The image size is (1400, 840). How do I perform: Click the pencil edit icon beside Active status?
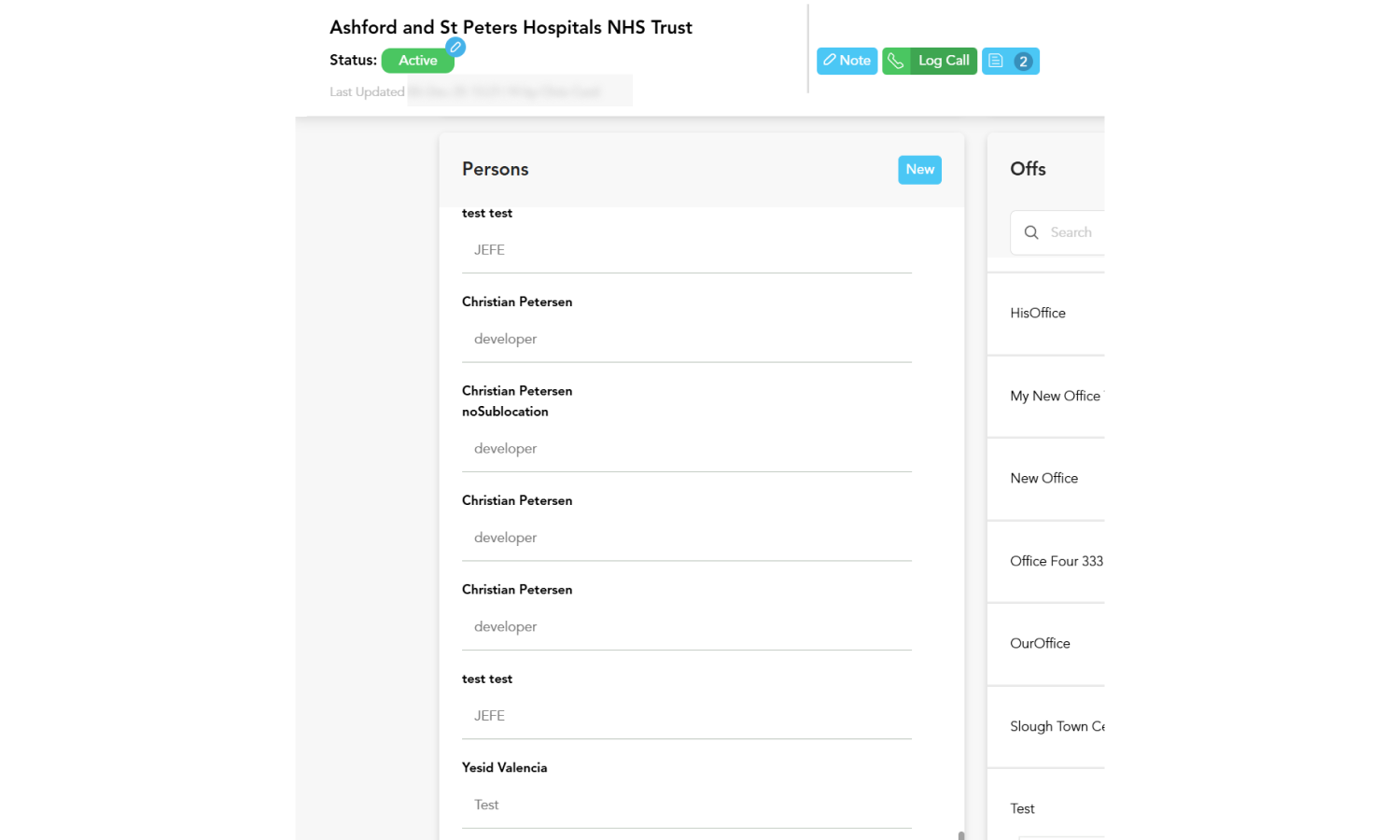click(x=455, y=47)
